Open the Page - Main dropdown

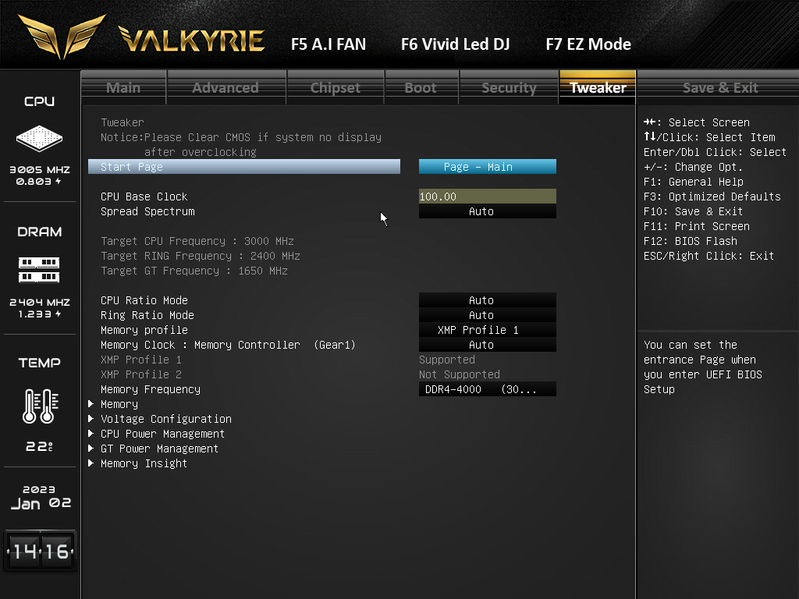488,167
